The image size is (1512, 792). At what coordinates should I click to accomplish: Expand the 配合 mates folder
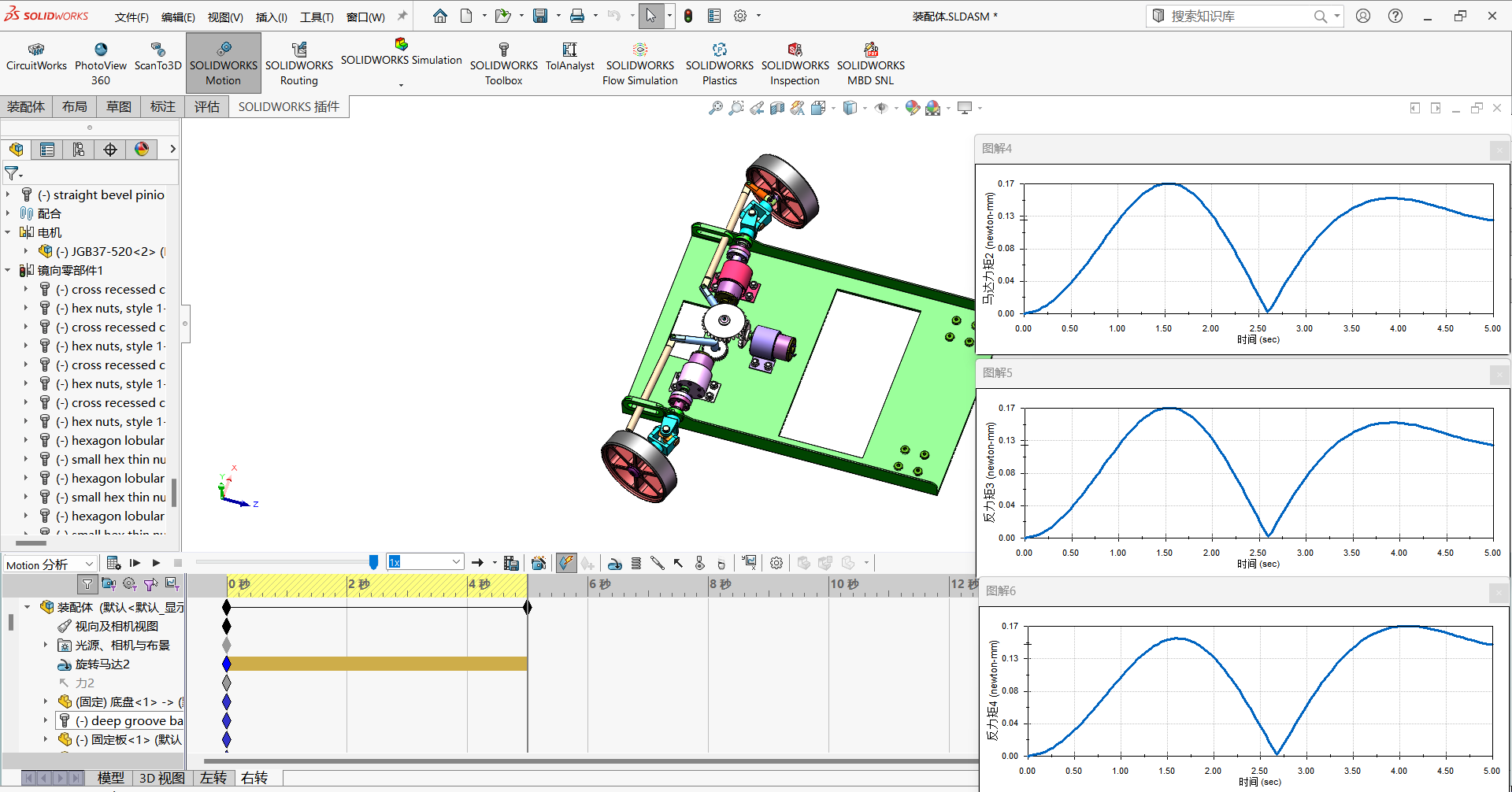click(x=8, y=213)
